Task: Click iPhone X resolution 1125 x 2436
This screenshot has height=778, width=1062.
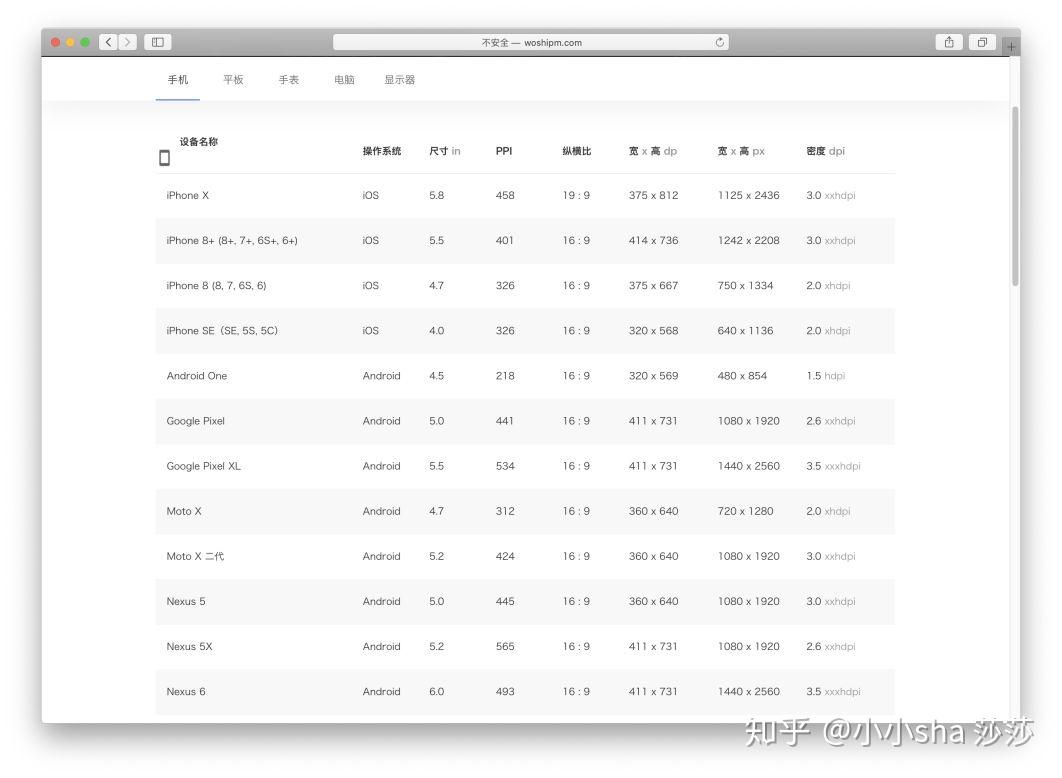Action: (x=748, y=195)
